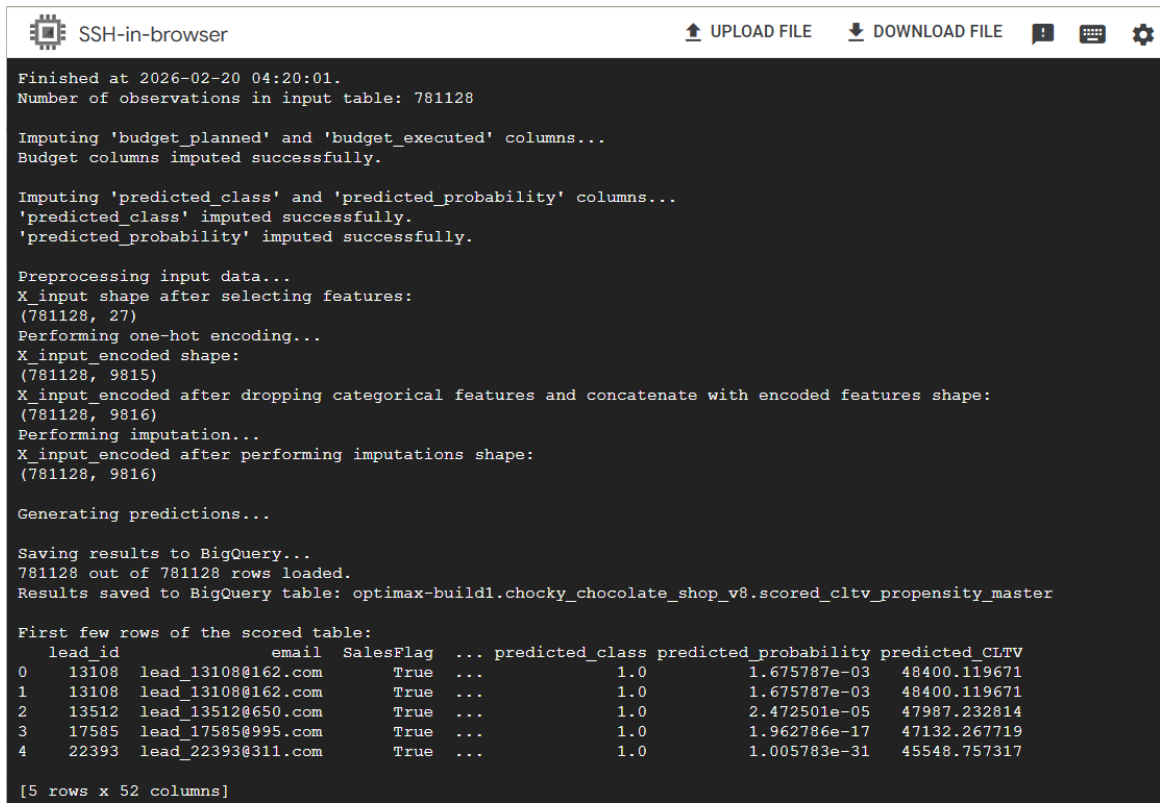Click the 'Budget columns imputed successfully.' line
Image resolution: width=1162 pixels, height=803 pixels.
(x=199, y=158)
